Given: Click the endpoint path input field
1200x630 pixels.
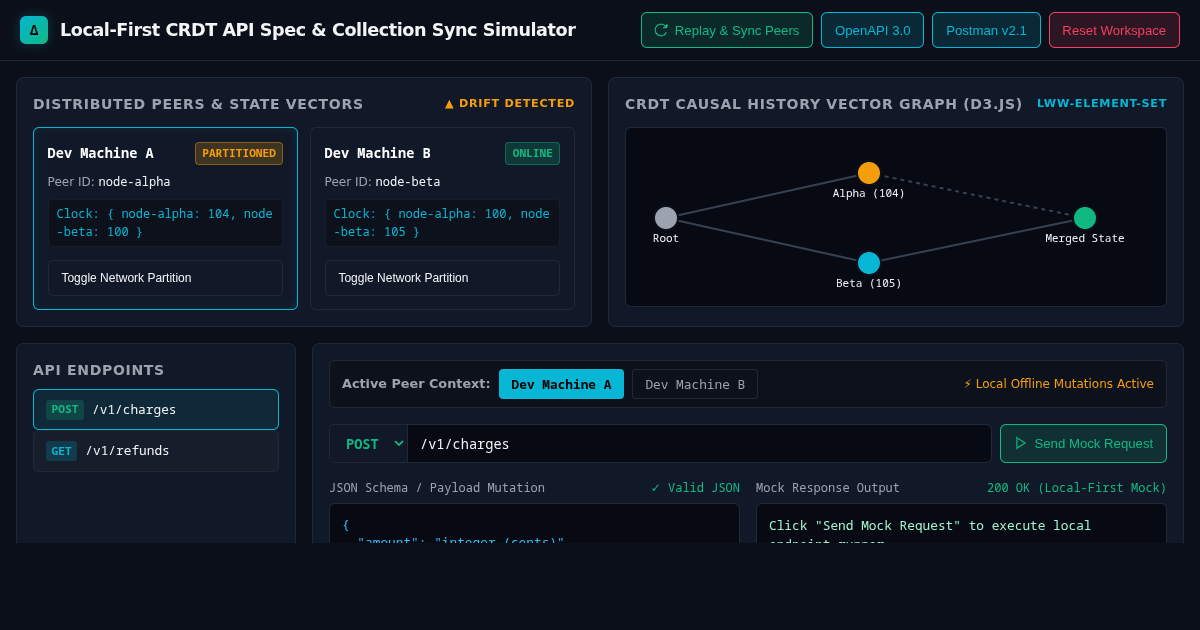Looking at the screenshot, I should click(699, 444).
